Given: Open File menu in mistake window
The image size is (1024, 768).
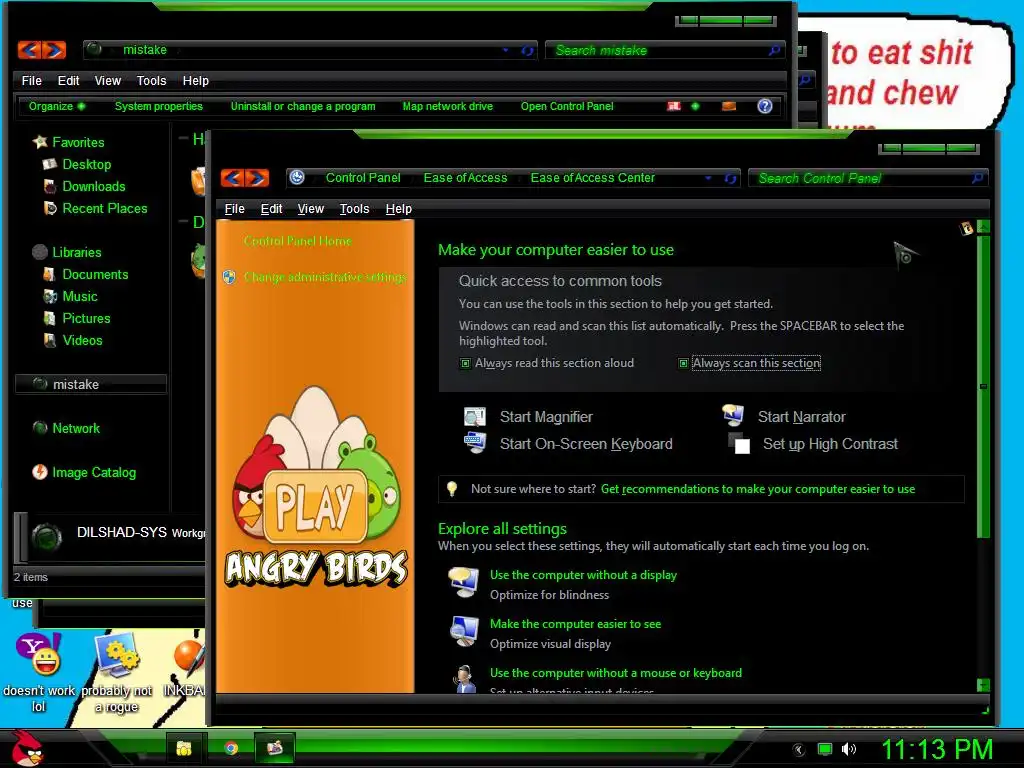Looking at the screenshot, I should coord(31,80).
